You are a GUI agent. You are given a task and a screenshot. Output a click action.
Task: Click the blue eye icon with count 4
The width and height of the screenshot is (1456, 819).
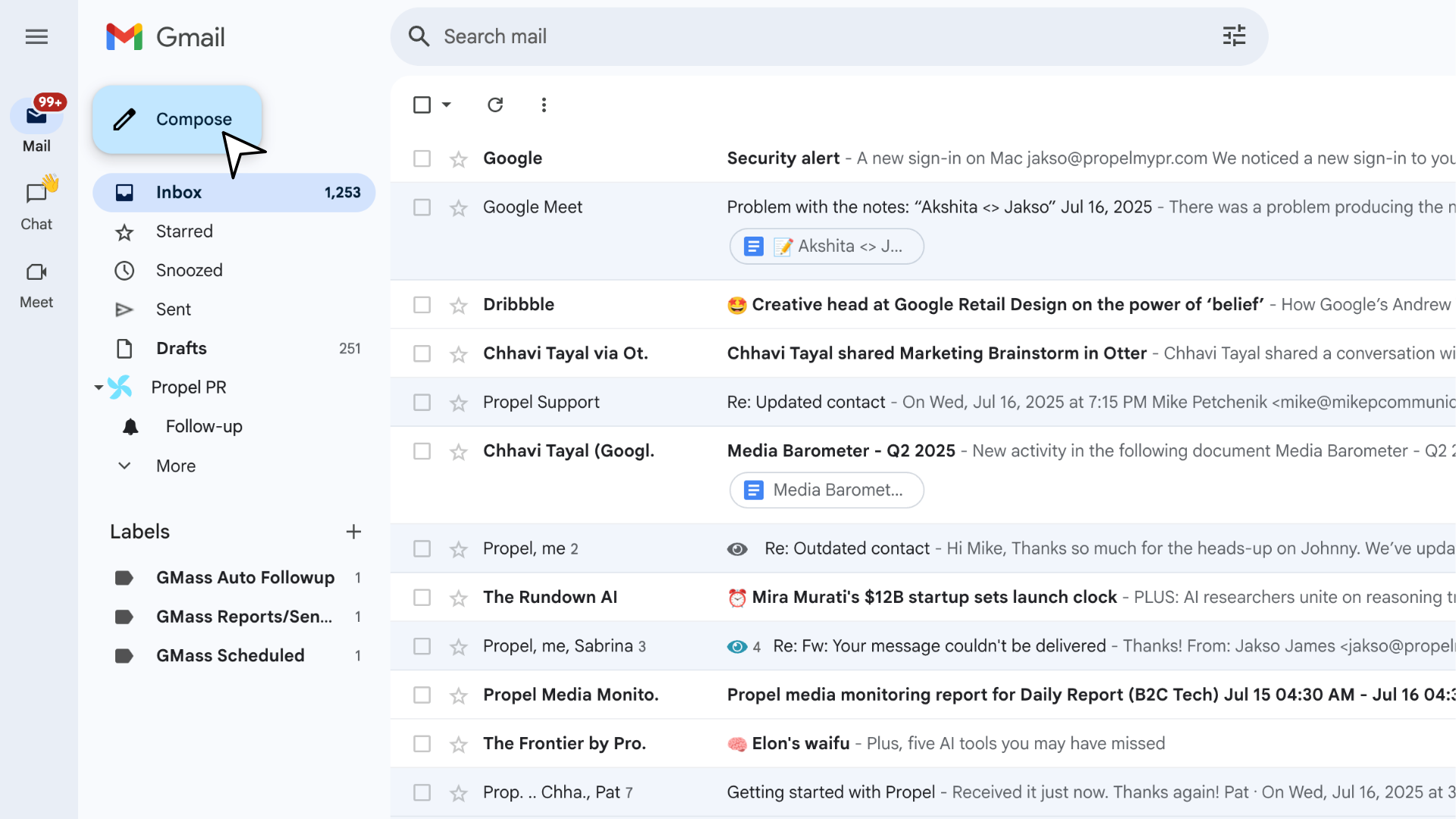tap(737, 647)
